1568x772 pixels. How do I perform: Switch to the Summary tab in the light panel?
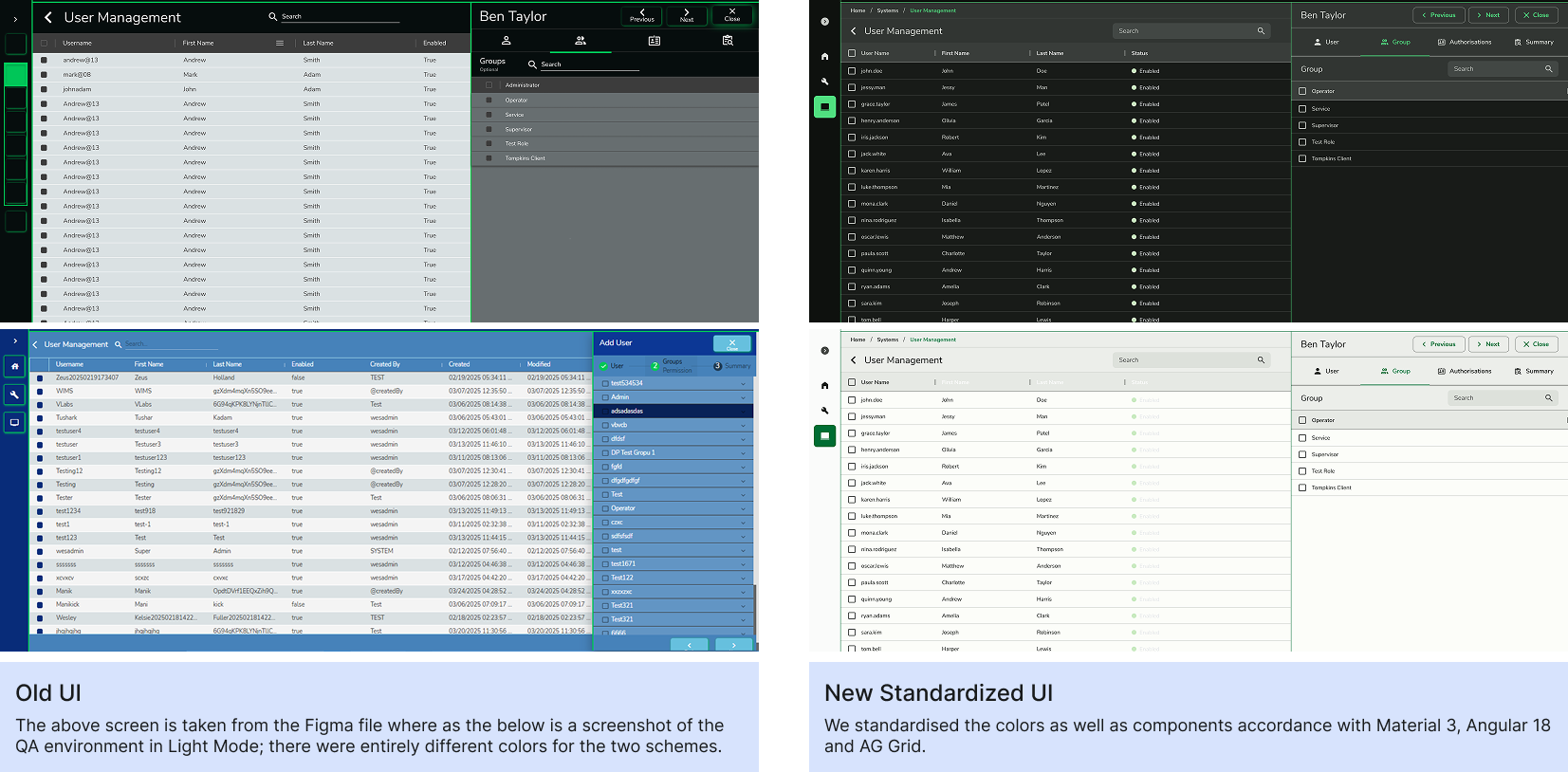click(x=1533, y=371)
